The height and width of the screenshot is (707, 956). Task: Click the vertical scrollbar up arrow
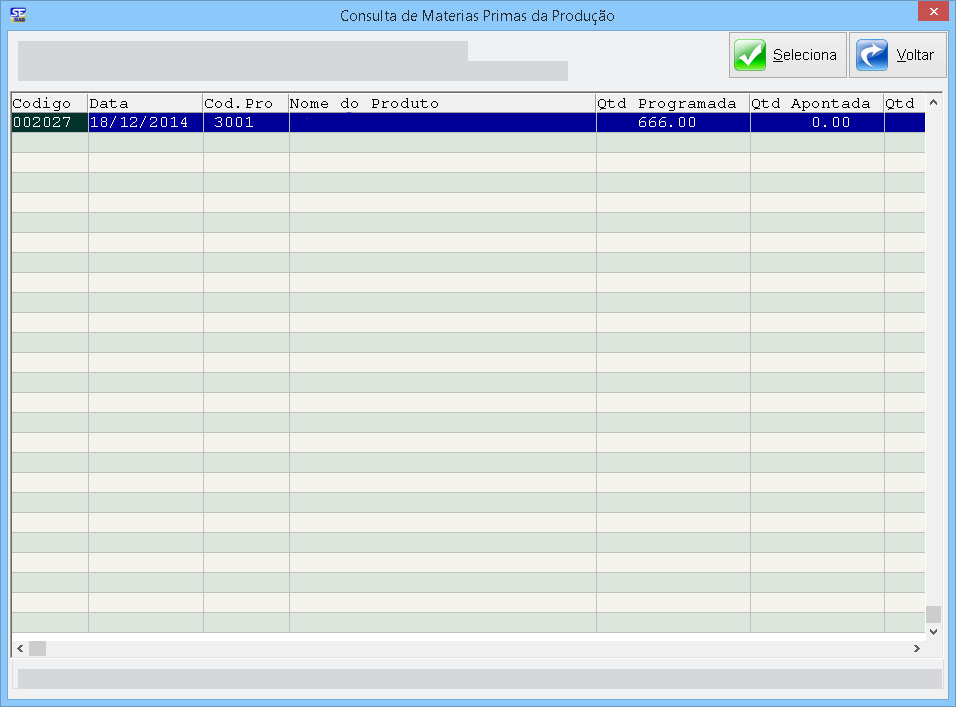(x=934, y=103)
